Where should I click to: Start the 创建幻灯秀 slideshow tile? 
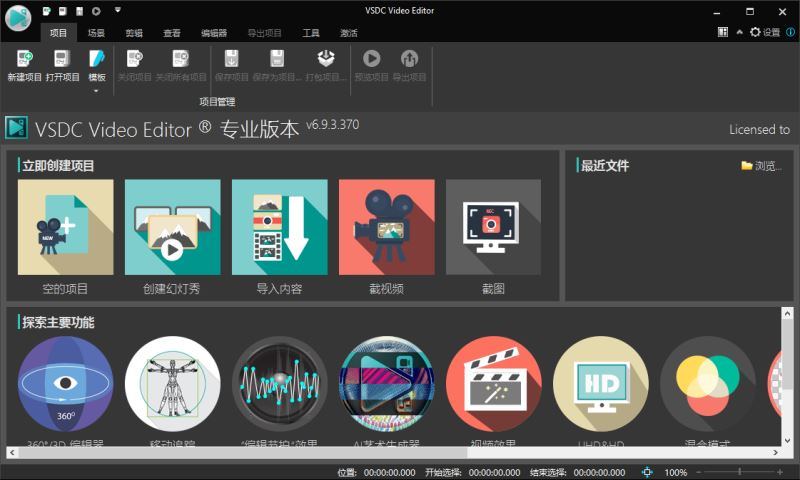click(x=172, y=227)
